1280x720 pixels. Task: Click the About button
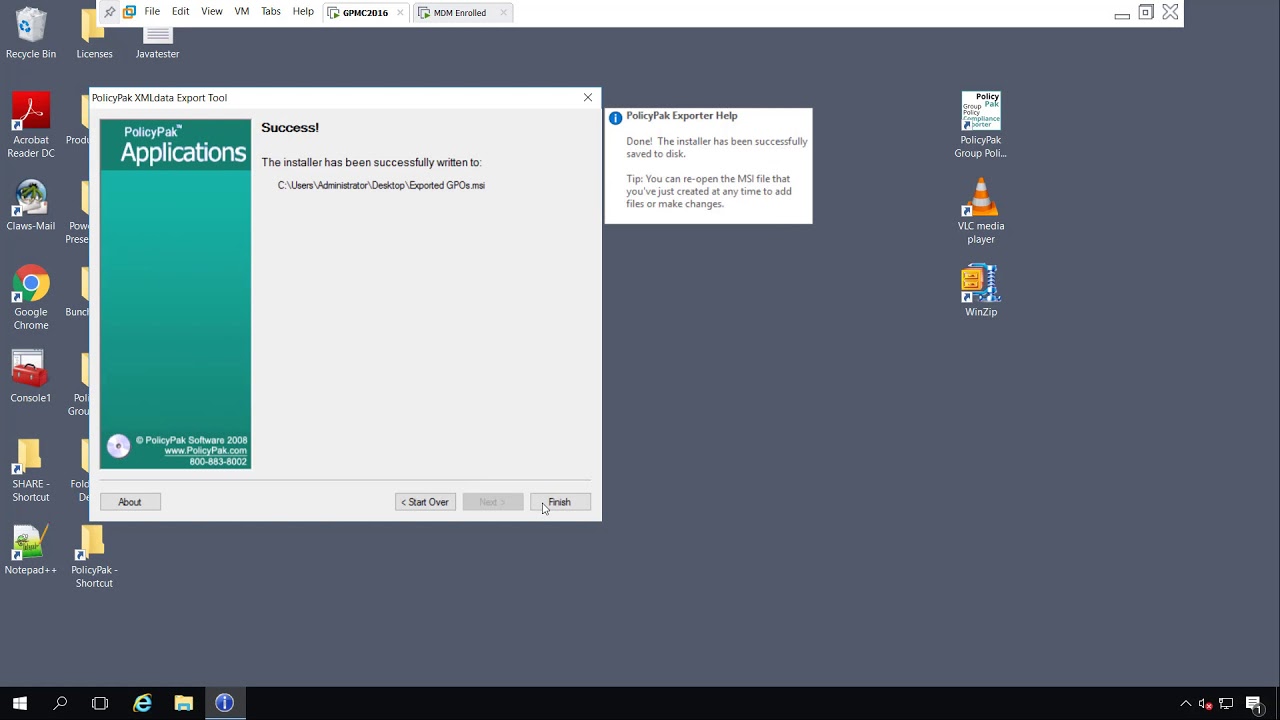pyautogui.click(x=130, y=502)
